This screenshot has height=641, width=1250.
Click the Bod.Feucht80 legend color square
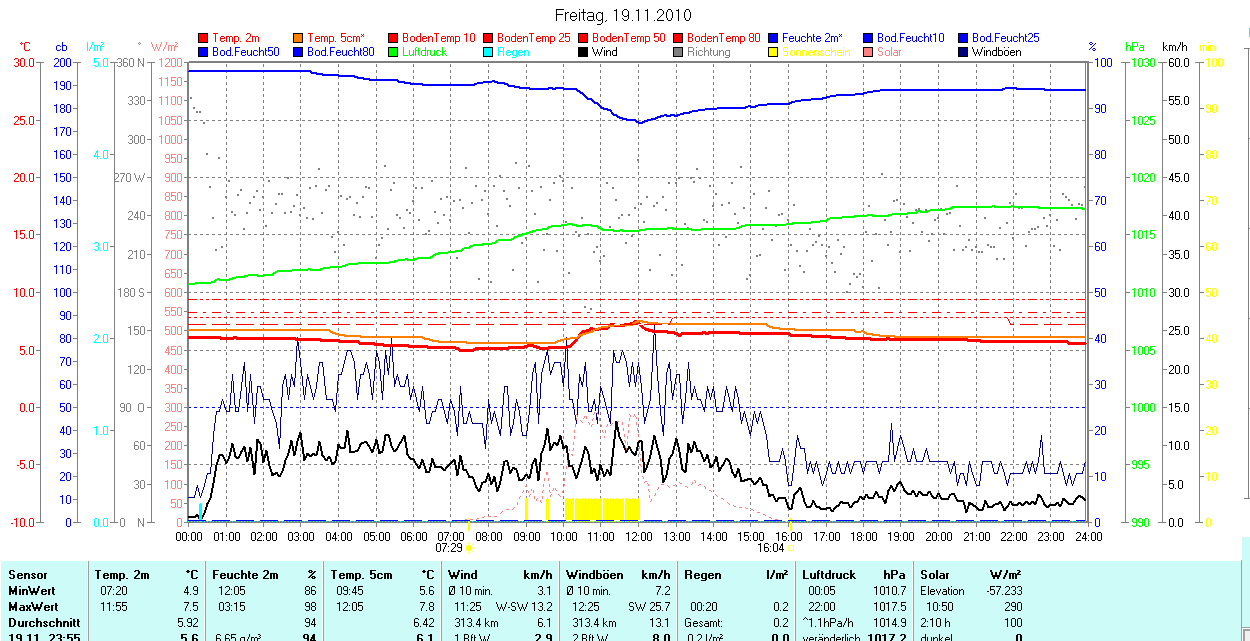[x=299, y=51]
